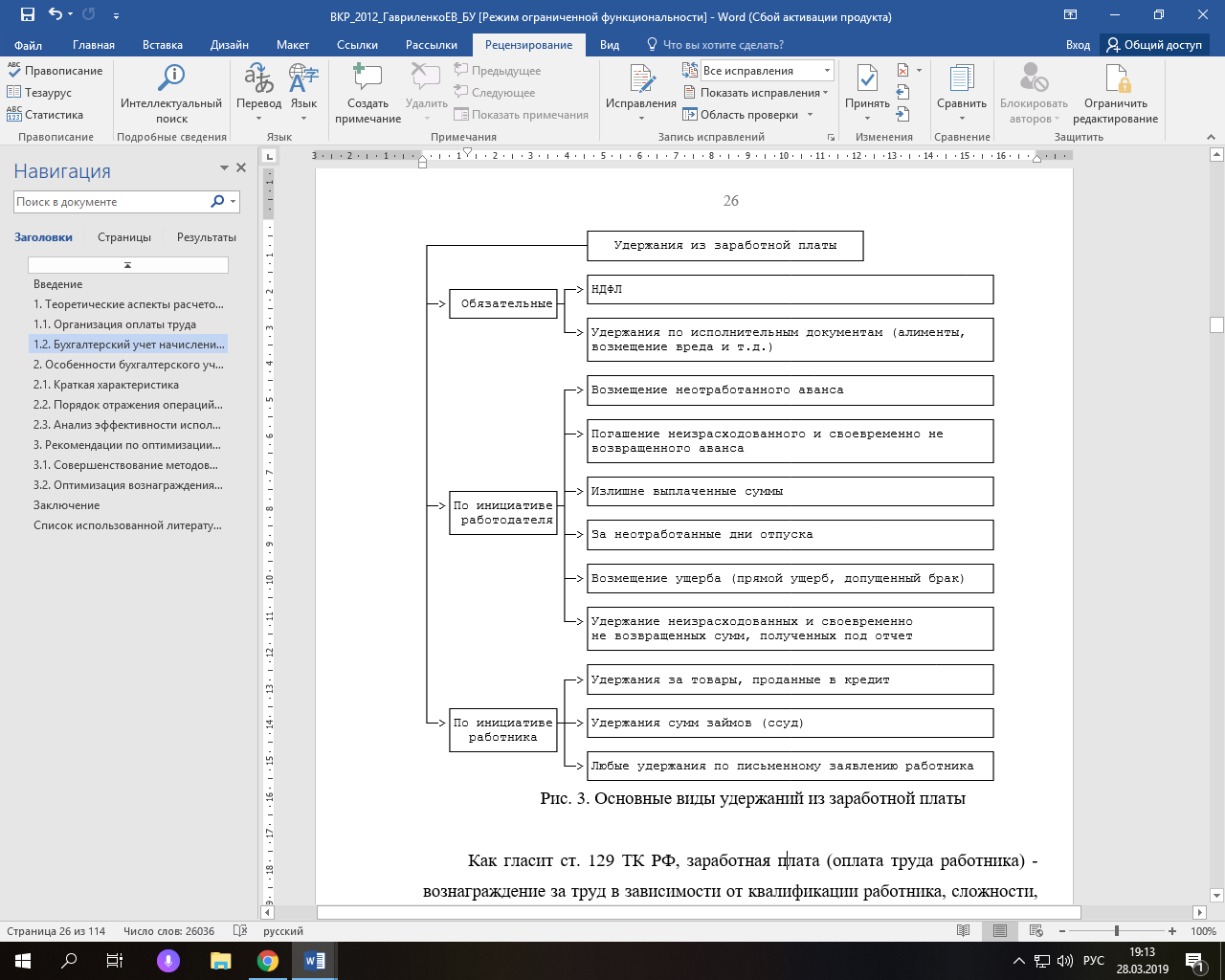This screenshot has height=980, width=1225.
Task: Open the proofing errors icon in the status bar
Action: 242,931
